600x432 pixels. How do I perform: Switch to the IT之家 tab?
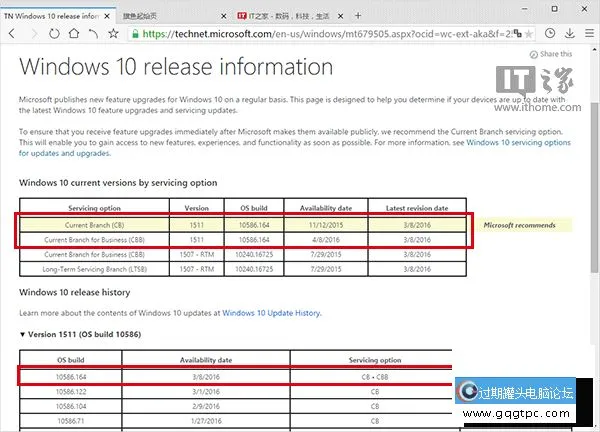(x=285, y=16)
